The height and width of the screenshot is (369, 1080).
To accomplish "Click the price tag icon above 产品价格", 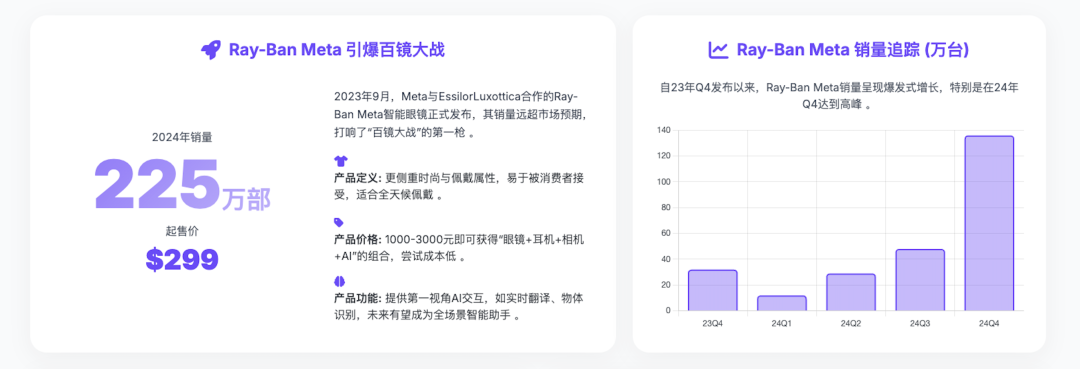I will (339, 222).
